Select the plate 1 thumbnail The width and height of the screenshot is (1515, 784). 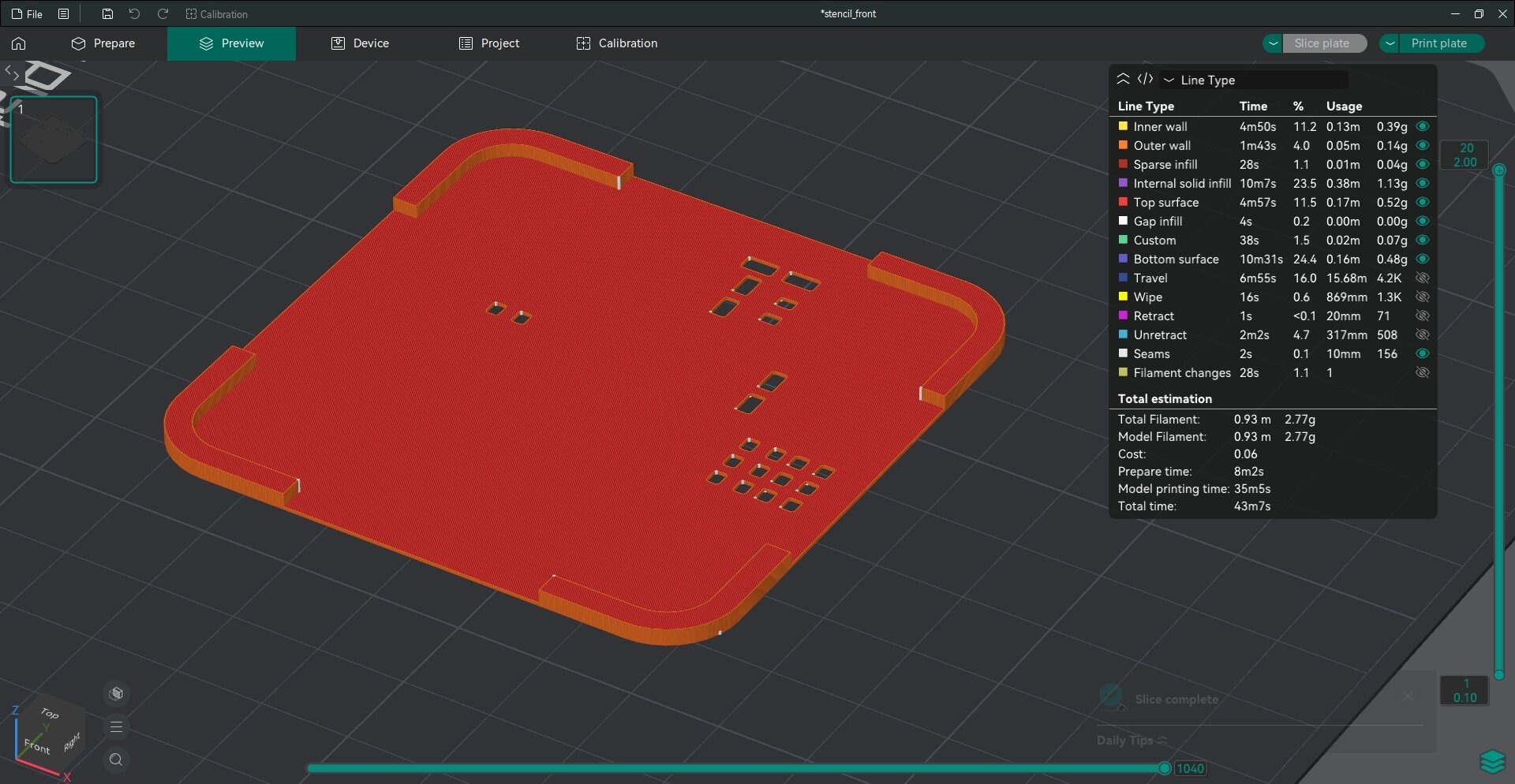click(x=54, y=140)
